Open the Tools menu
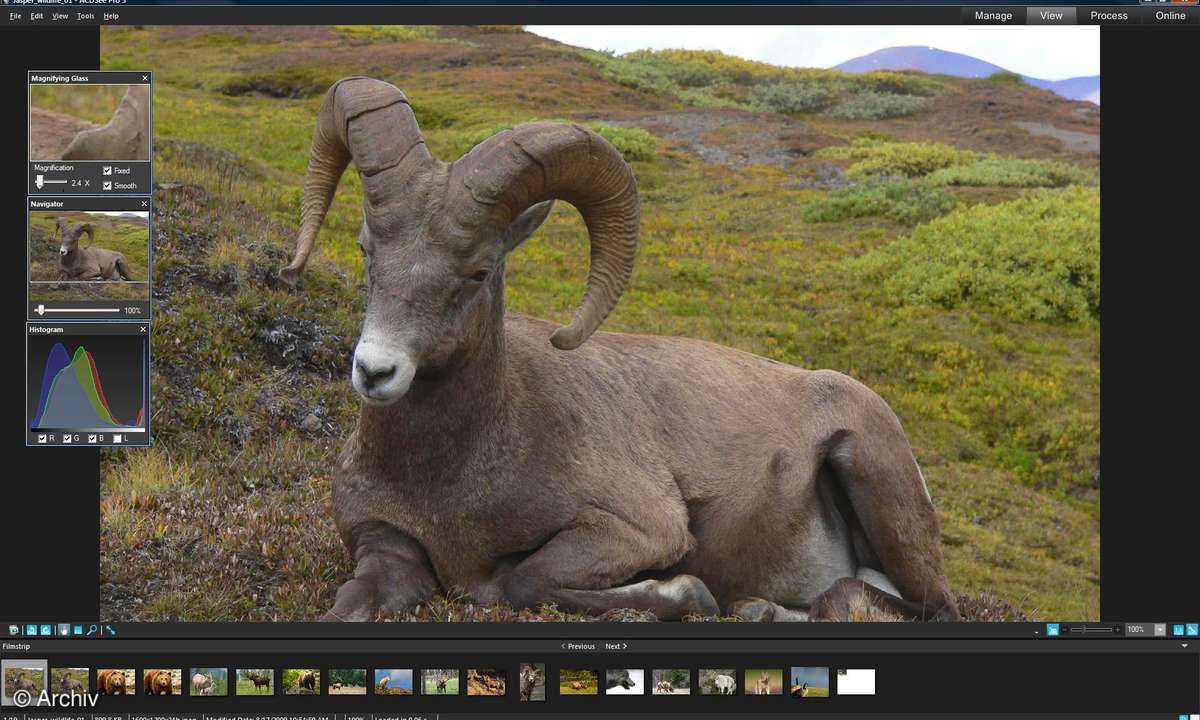1200x720 pixels. pyautogui.click(x=86, y=16)
